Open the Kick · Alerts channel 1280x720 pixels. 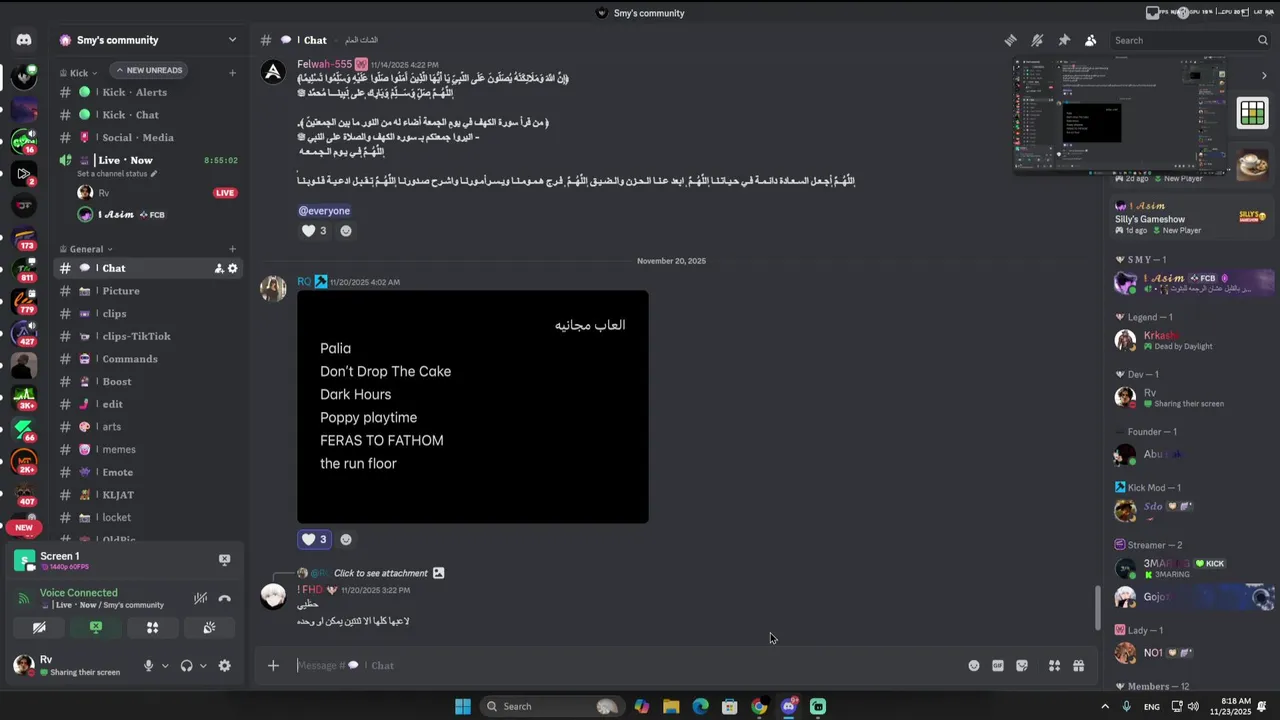148,92
